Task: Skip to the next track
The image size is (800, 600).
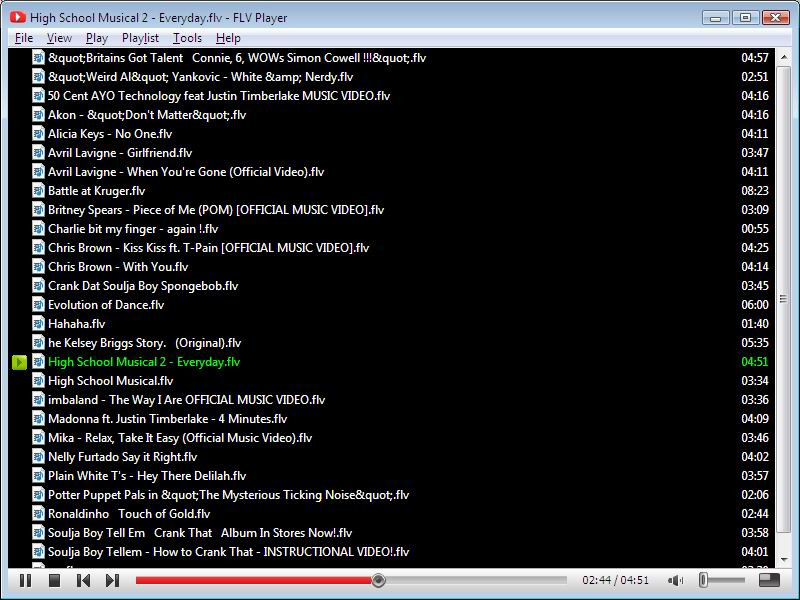Action: [x=113, y=581]
